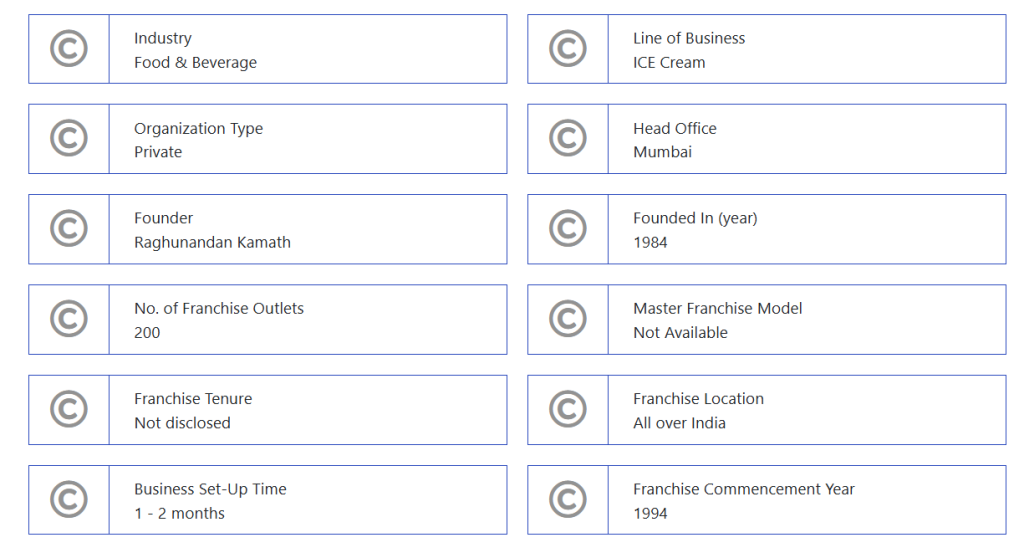Click the ICE Cream business value
The height and width of the screenshot is (558, 1024).
tap(669, 62)
